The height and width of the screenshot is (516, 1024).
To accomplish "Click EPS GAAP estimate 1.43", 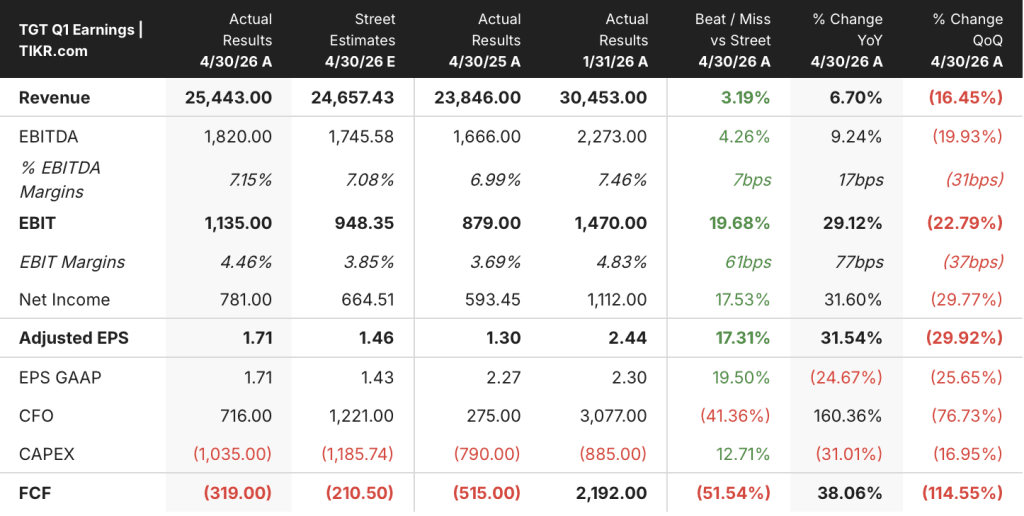I will click(x=379, y=378).
